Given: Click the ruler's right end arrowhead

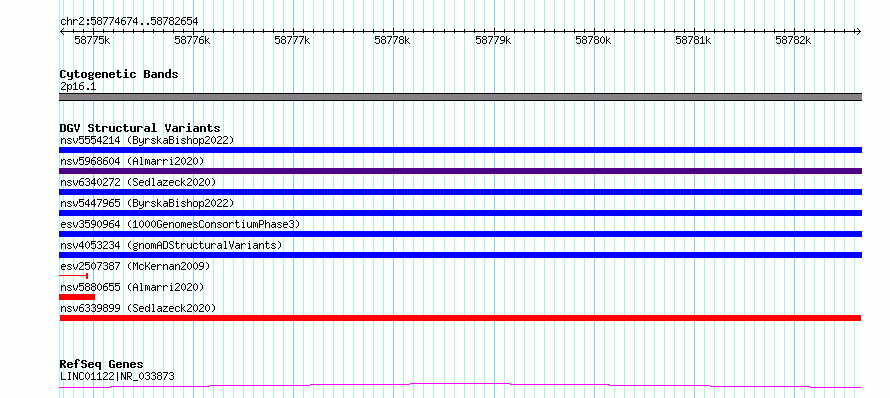Looking at the screenshot, I should [x=859, y=32].
